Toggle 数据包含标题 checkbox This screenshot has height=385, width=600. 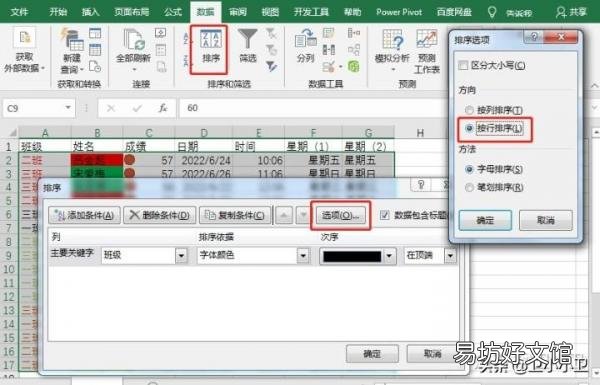[x=385, y=215]
